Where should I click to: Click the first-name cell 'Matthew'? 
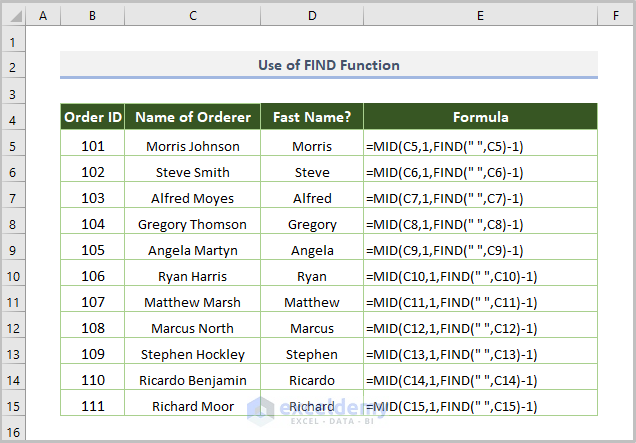pos(311,303)
